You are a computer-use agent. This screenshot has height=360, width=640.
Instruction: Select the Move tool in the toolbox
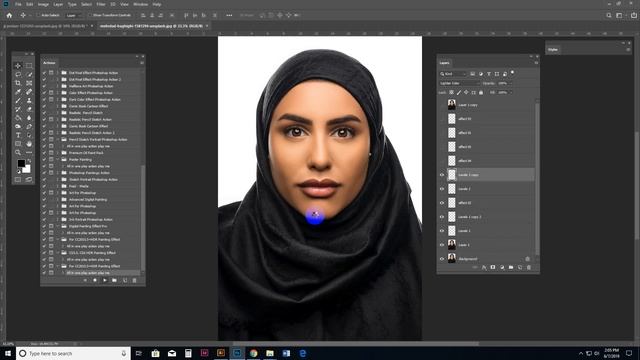point(18,66)
